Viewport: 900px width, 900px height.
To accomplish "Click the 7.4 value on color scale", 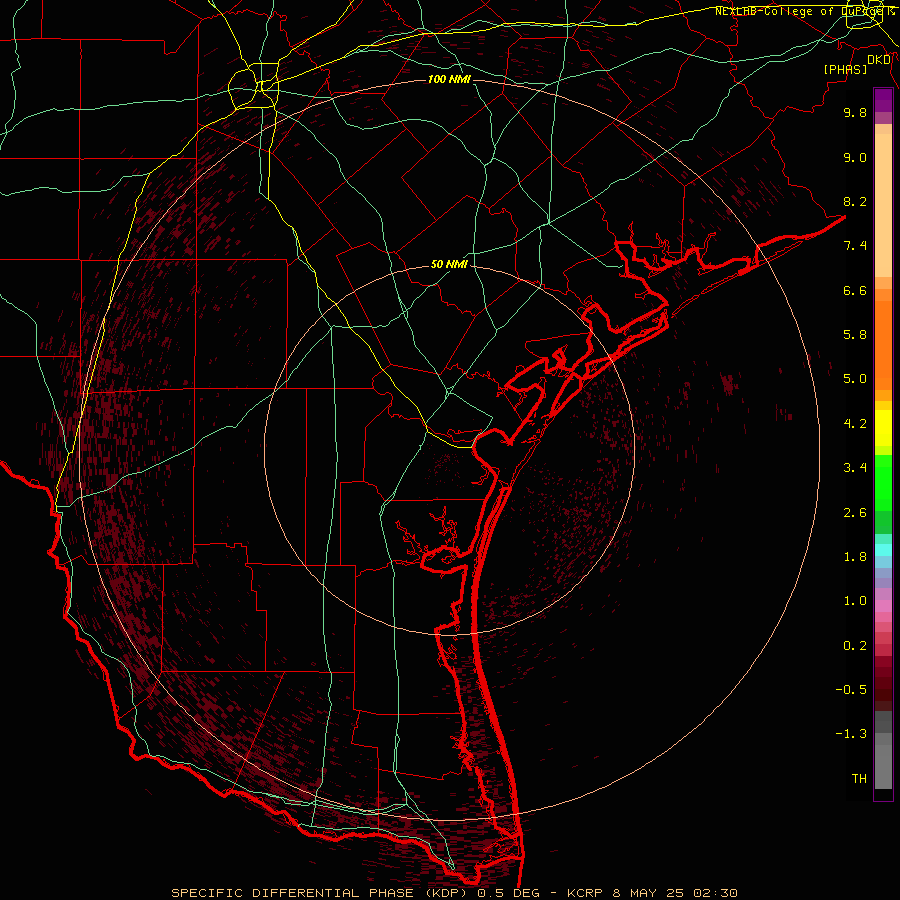I will point(855,246).
